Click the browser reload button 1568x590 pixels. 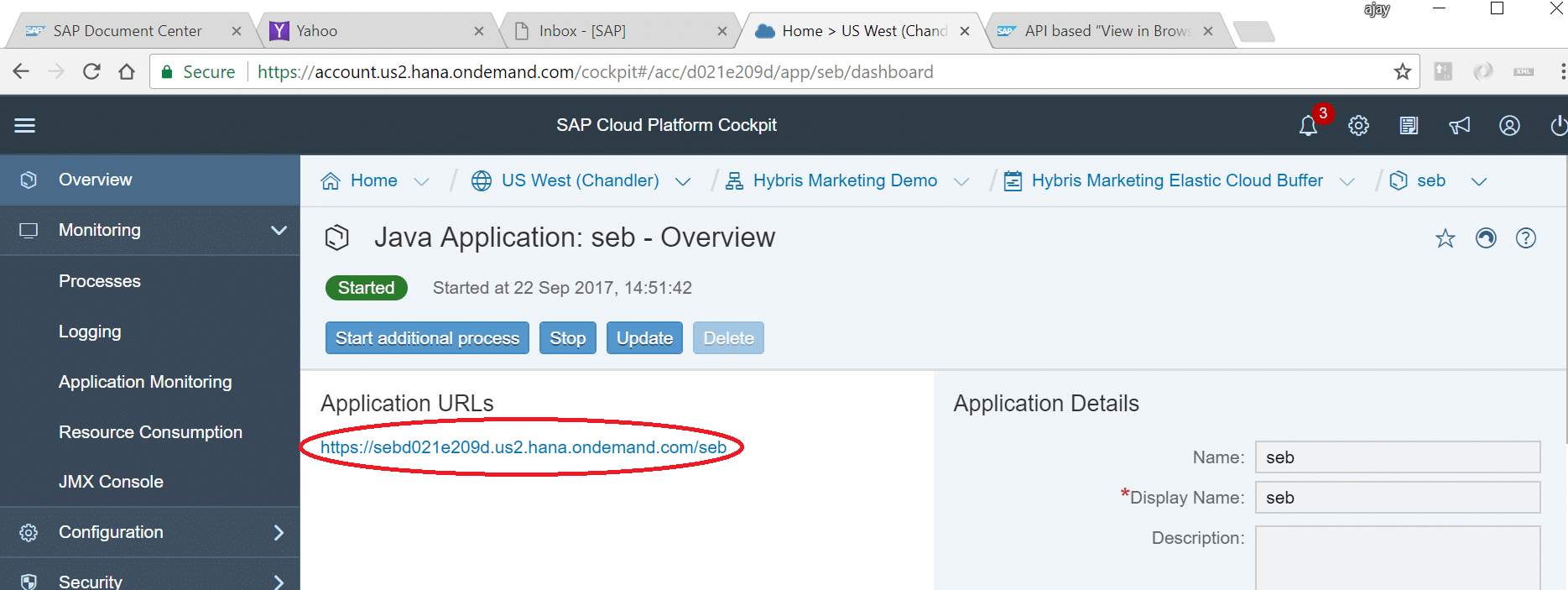pyautogui.click(x=91, y=72)
